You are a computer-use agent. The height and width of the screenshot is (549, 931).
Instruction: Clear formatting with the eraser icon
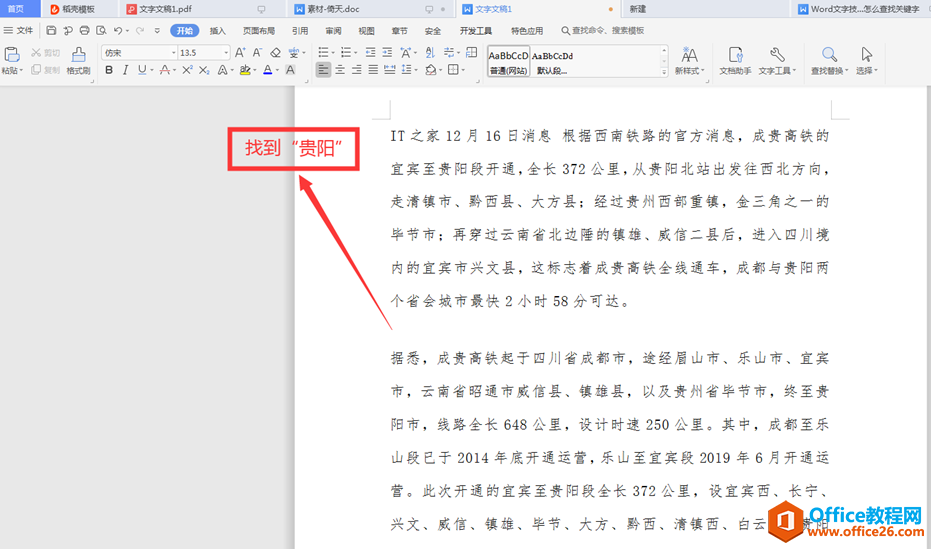point(276,53)
